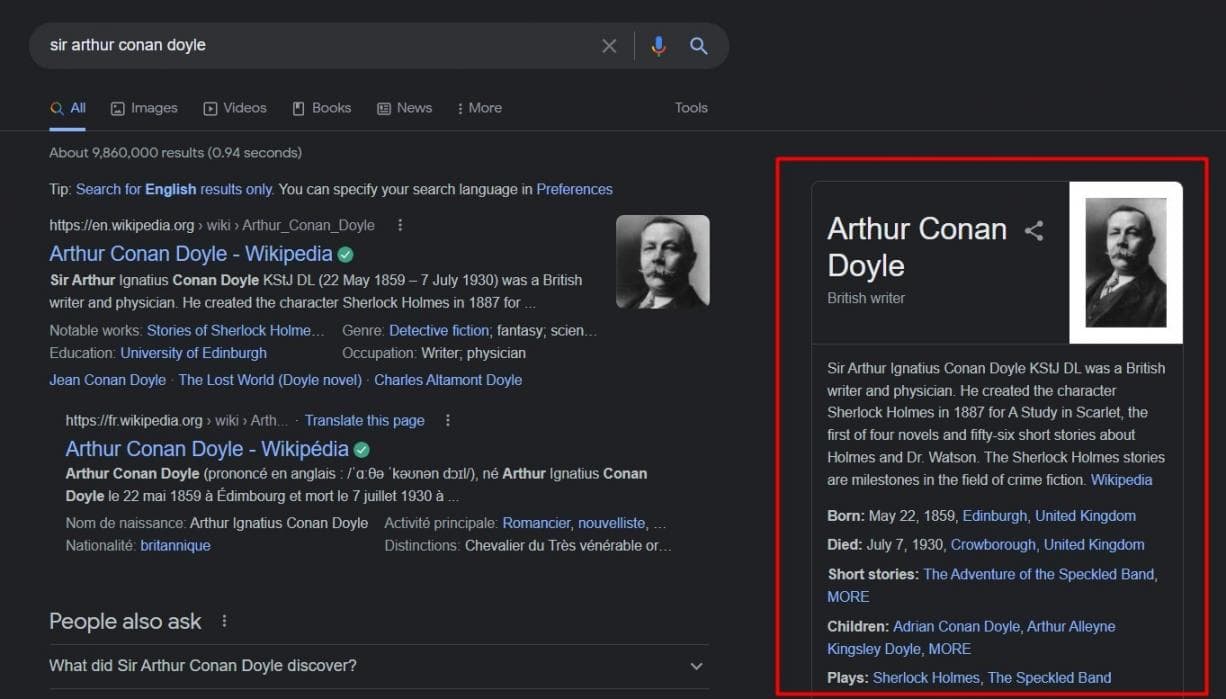Screen dimensions: 1226x699
Task: Click the green verified badge on Wikipédia result
Action: coord(362,450)
